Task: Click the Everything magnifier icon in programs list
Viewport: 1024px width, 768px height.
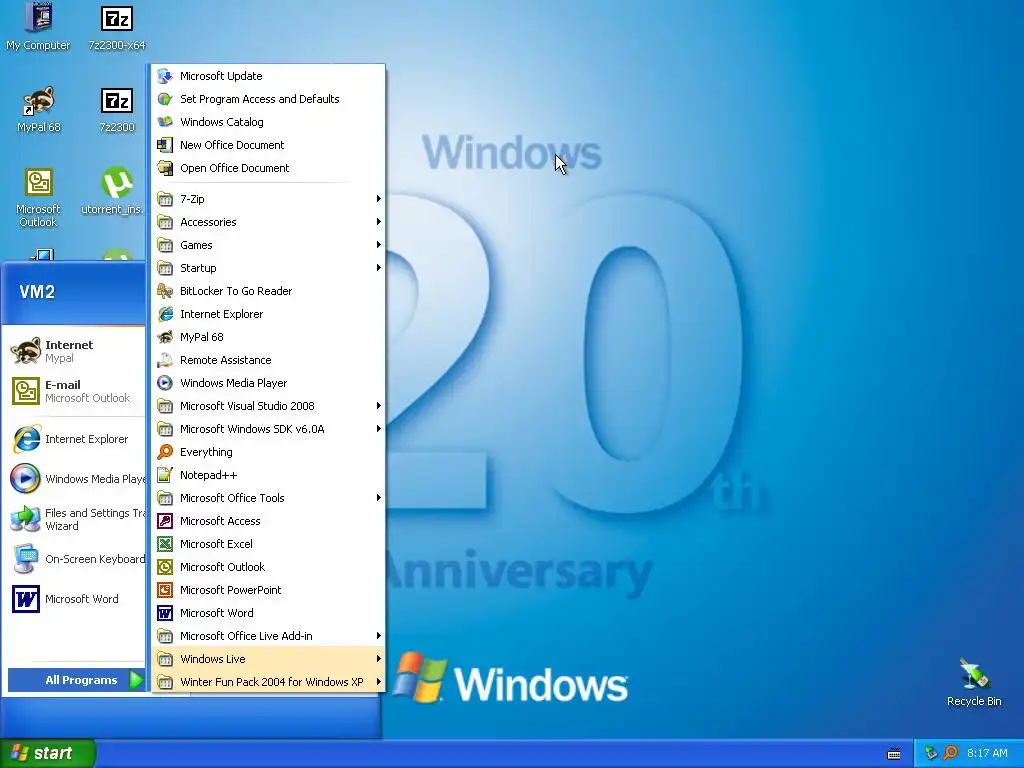Action: [165, 452]
